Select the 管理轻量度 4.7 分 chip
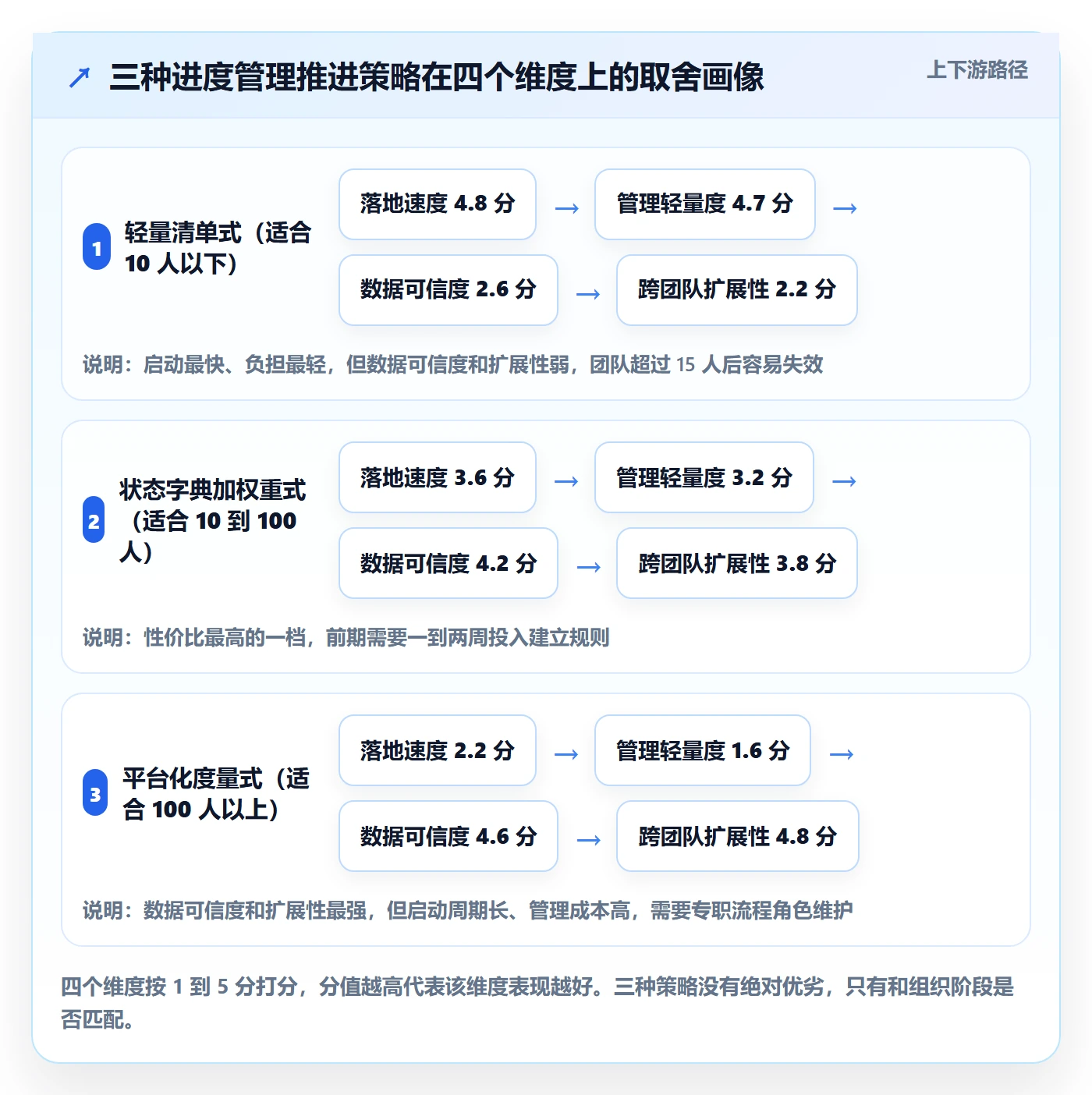Screen dimensions: 1092x1095 click(x=705, y=204)
